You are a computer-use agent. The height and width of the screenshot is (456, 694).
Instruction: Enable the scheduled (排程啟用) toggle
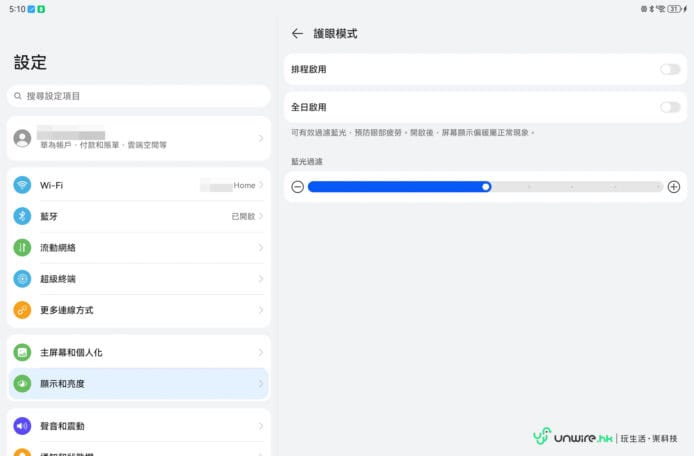pyautogui.click(x=669, y=69)
